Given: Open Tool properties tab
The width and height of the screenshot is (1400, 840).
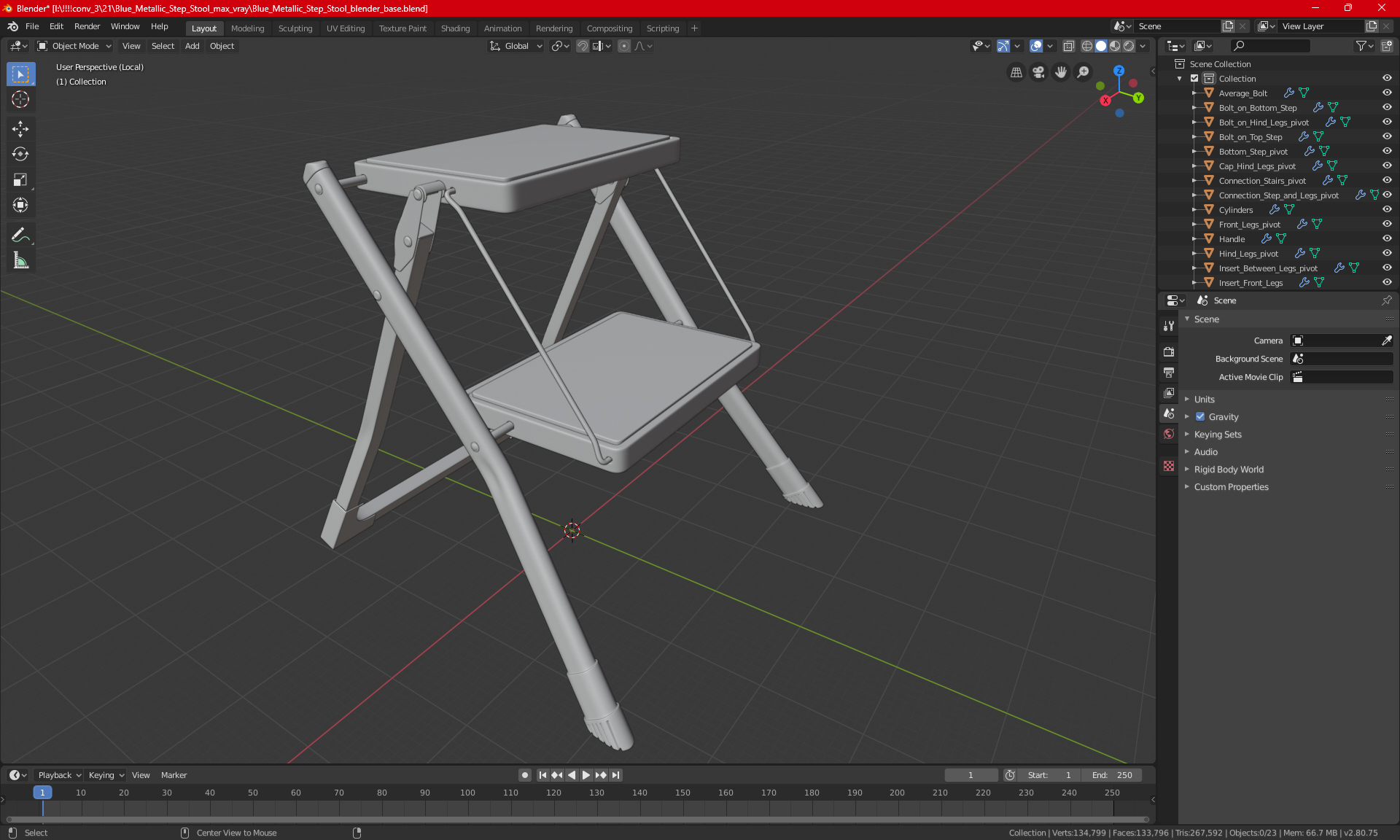Looking at the screenshot, I should pyautogui.click(x=1169, y=326).
